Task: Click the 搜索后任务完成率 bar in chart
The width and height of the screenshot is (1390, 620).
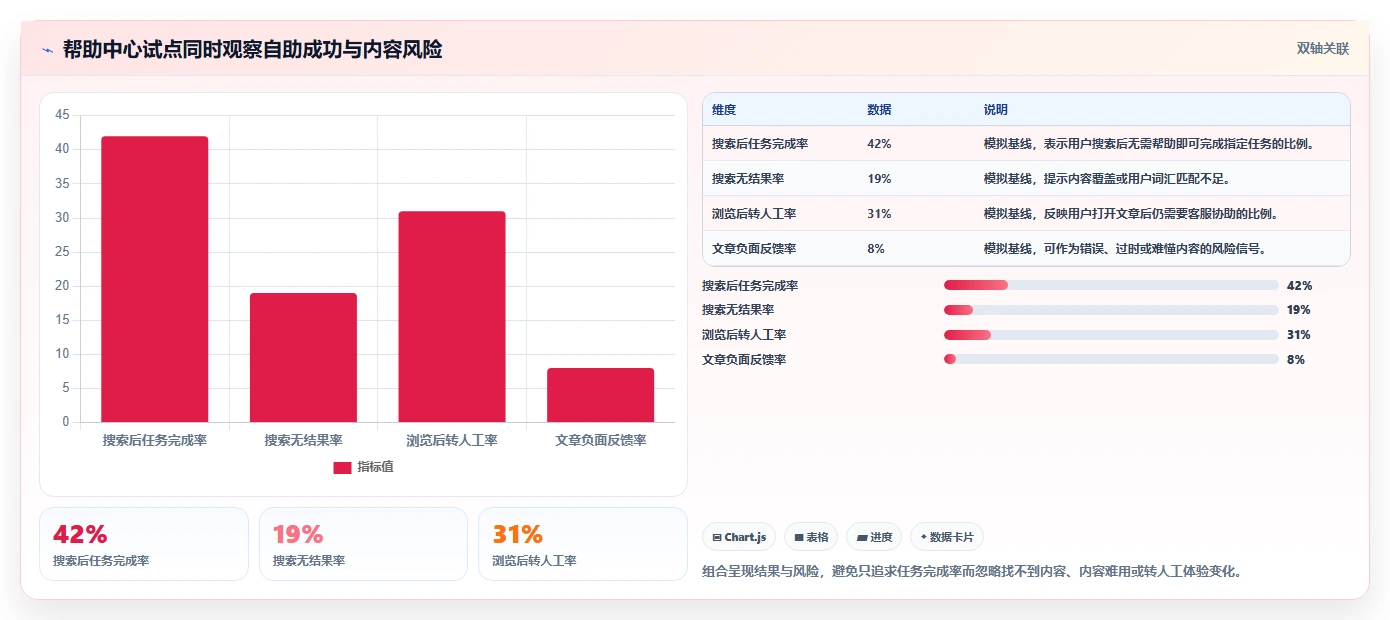Action: click(155, 279)
